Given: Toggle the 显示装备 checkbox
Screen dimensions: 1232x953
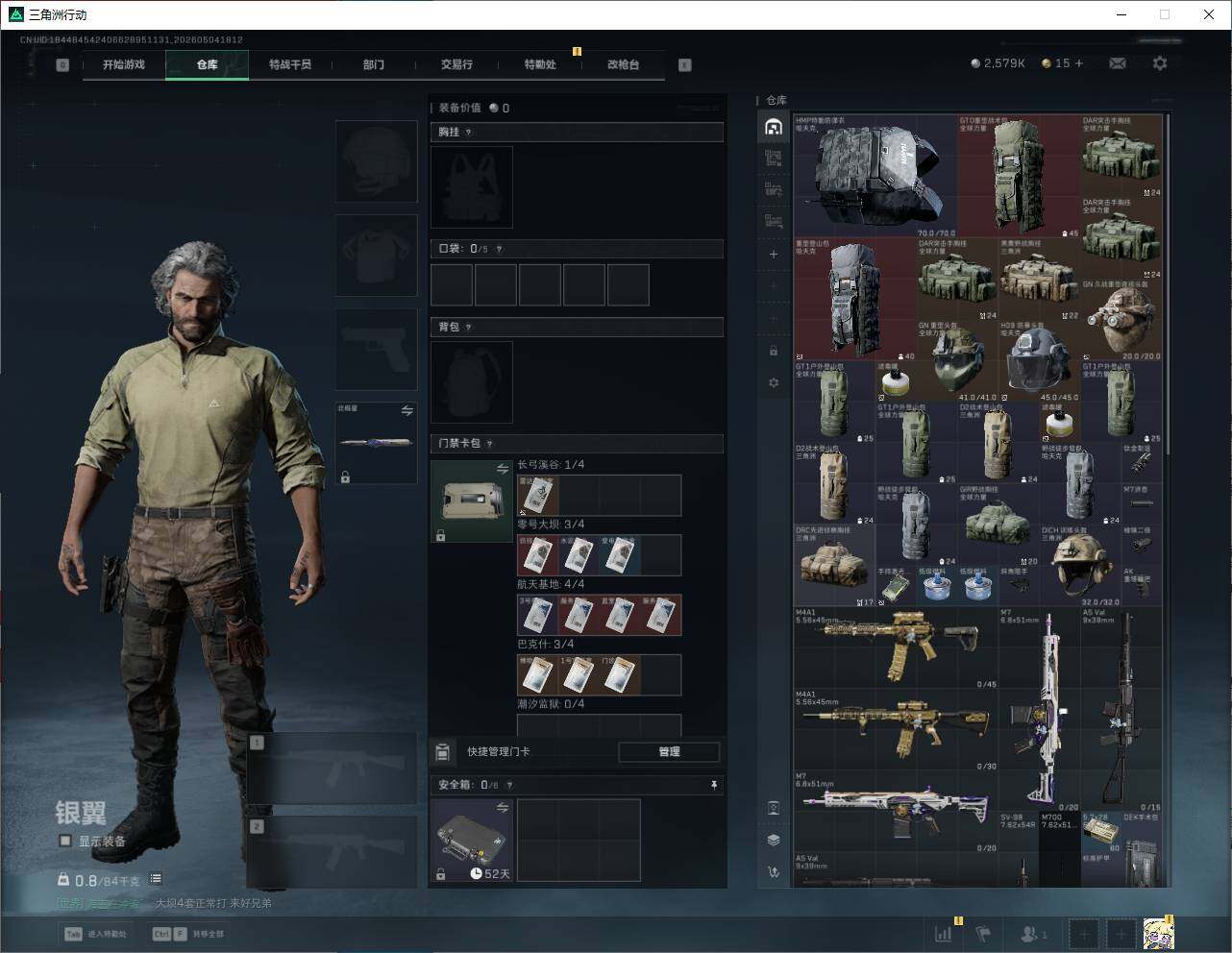Looking at the screenshot, I should [65, 841].
